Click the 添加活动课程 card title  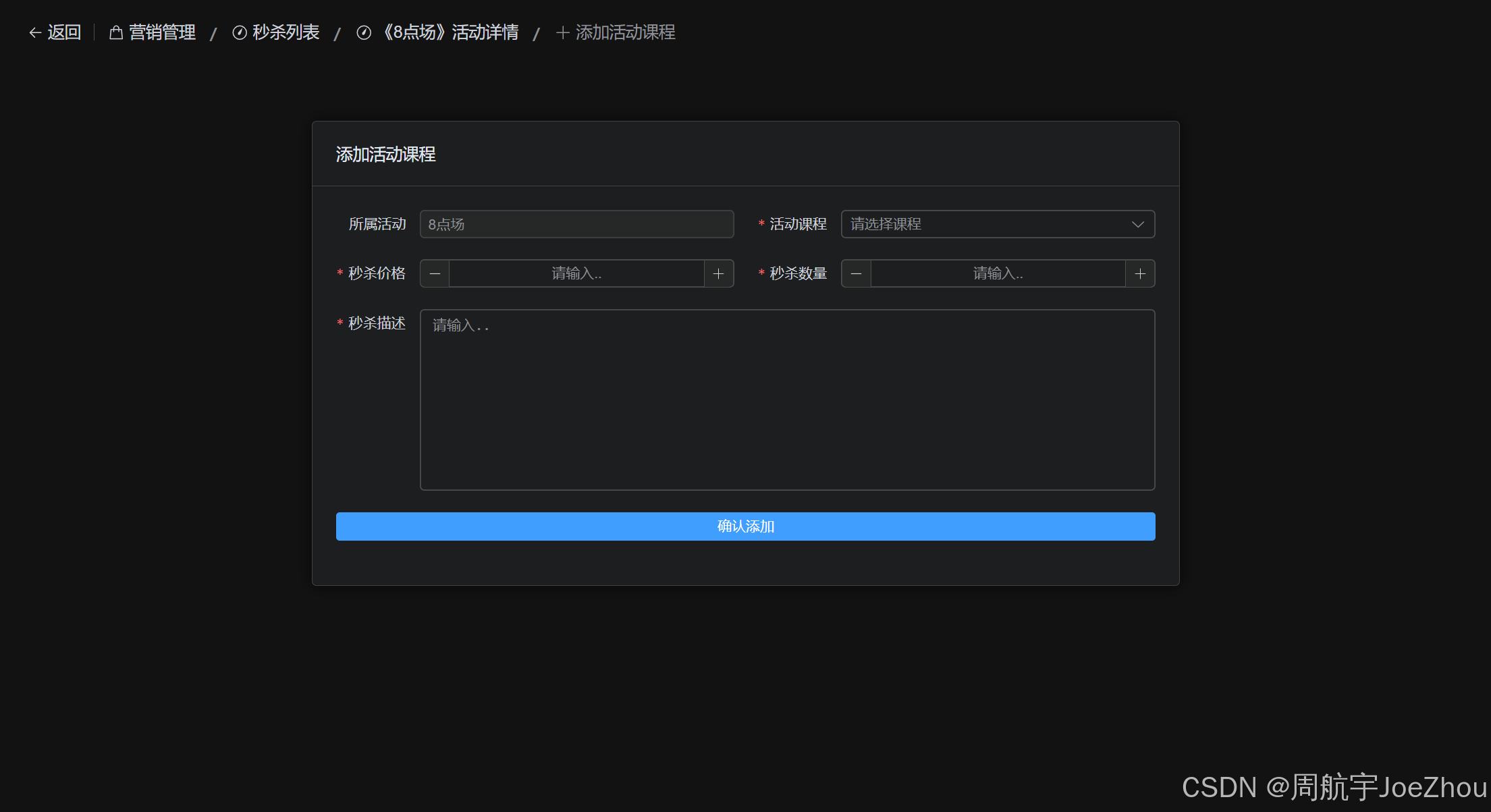click(x=385, y=155)
